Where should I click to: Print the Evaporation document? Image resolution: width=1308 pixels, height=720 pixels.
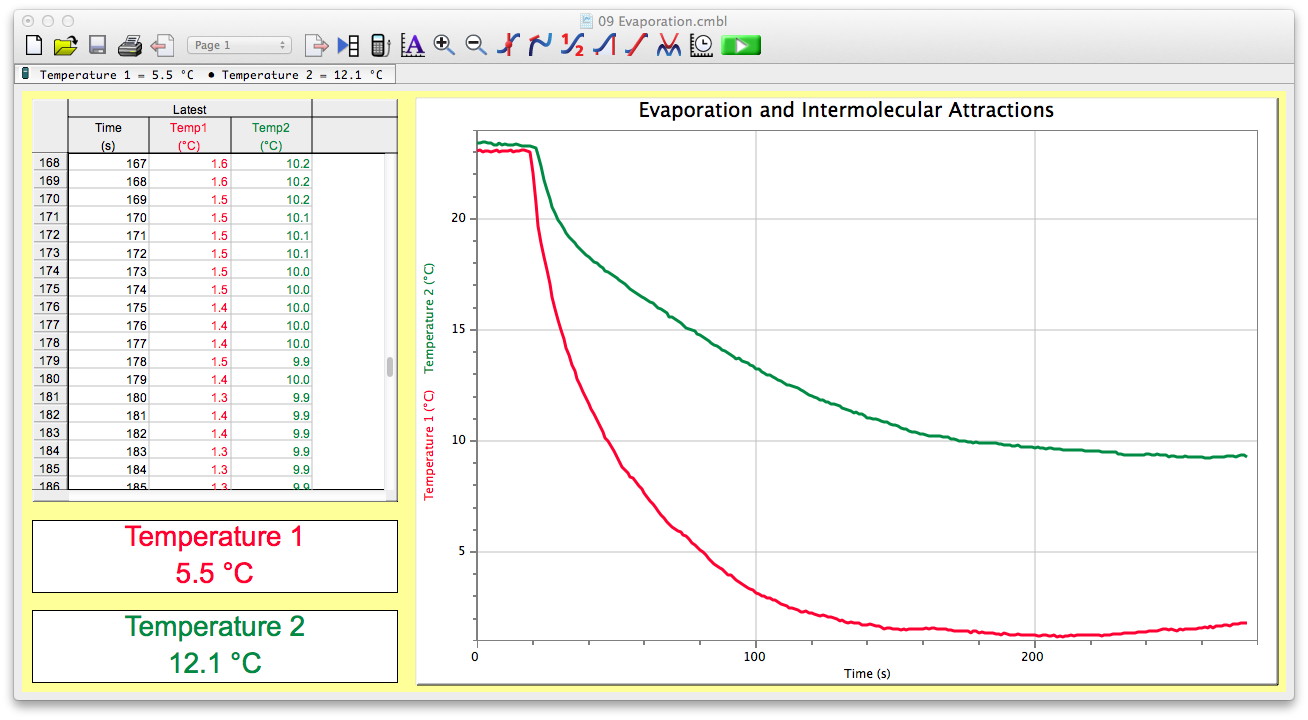(x=130, y=44)
